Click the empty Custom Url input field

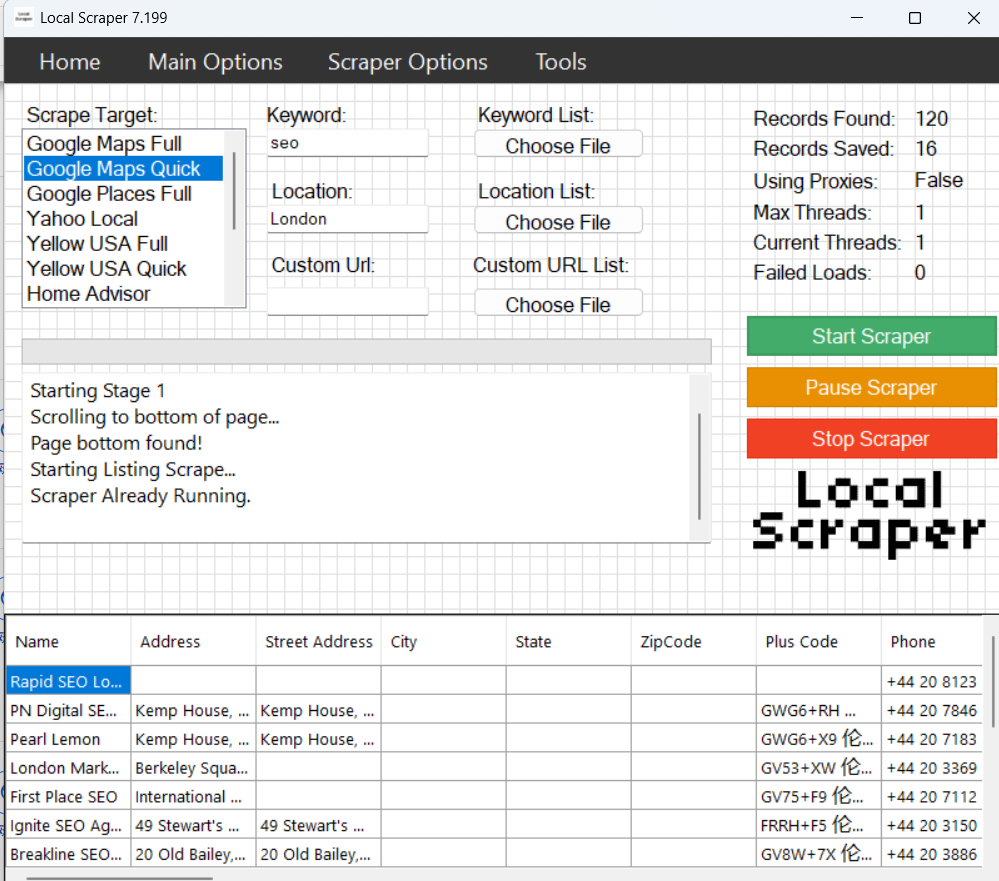click(347, 301)
